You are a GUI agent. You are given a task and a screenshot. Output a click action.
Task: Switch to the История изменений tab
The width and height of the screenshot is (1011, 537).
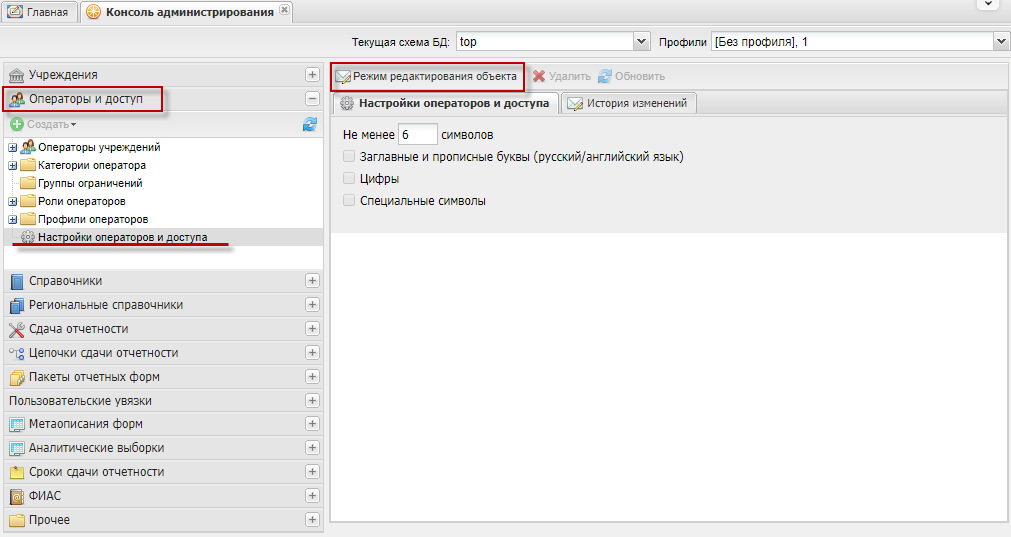[629, 103]
